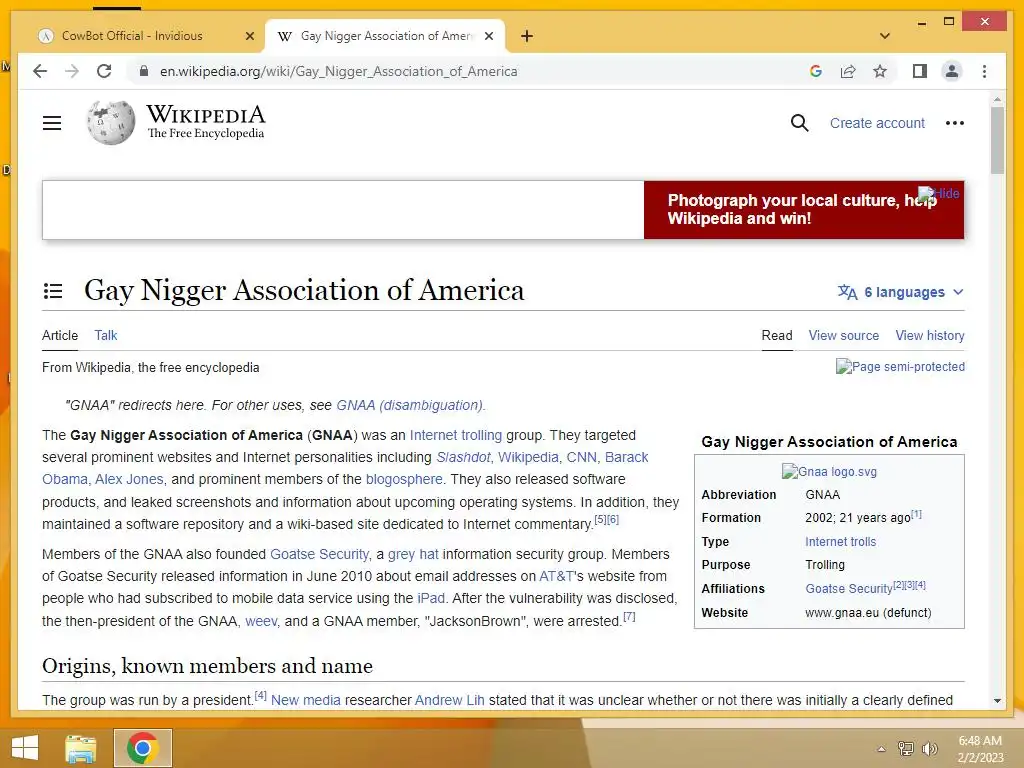Click the Wikipedia globe logo
This screenshot has width=1024, height=768.
(110, 122)
